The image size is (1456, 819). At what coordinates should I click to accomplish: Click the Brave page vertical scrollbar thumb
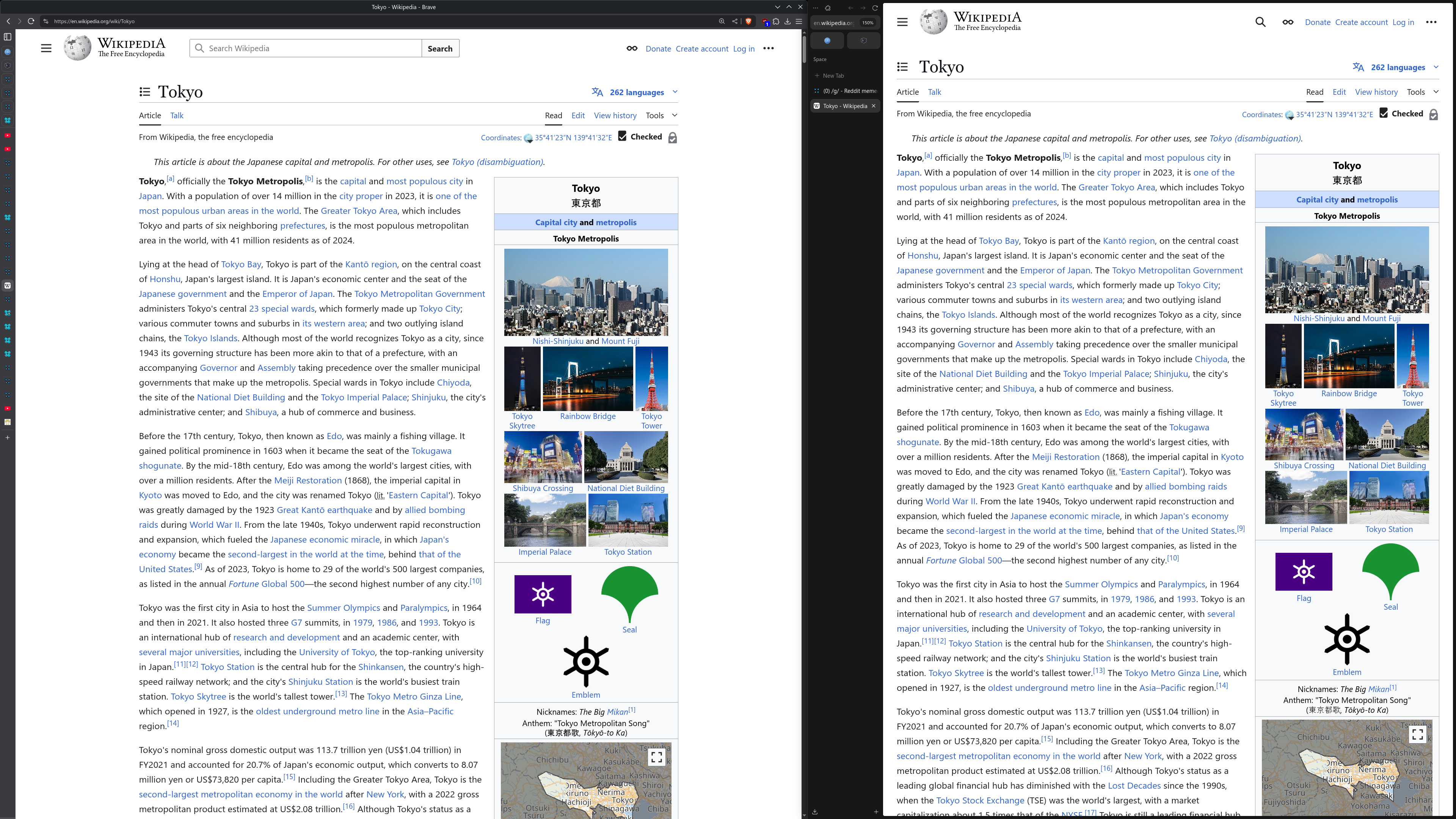coord(804,49)
